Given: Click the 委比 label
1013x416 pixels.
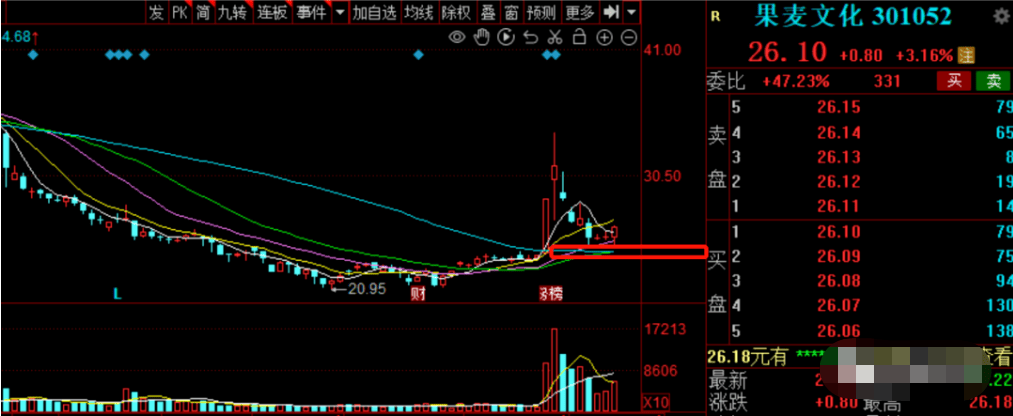Looking at the screenshot, I should pos(727,81).
